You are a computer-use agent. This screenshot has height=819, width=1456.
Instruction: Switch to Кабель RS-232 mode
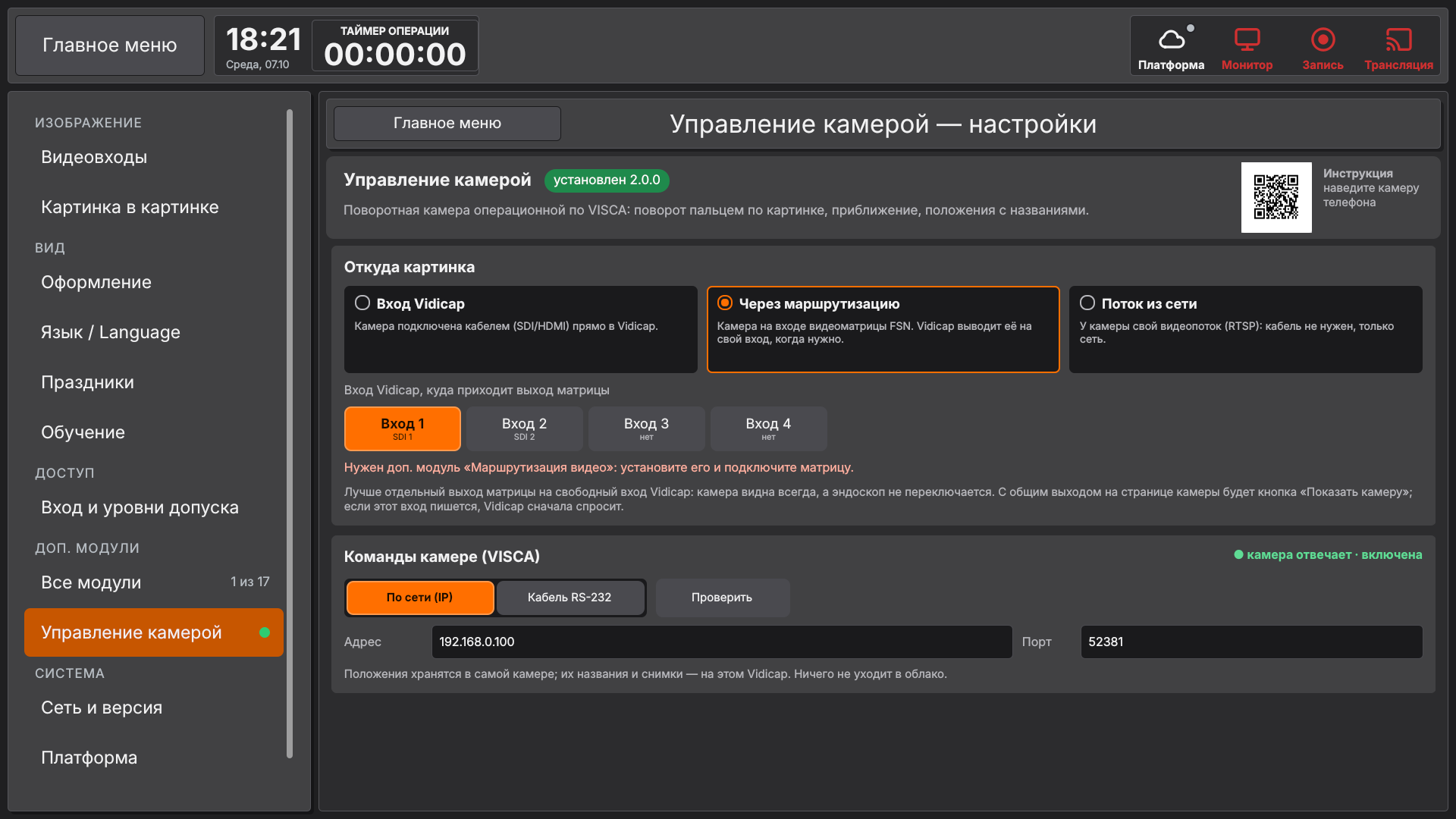coord(570,598)
